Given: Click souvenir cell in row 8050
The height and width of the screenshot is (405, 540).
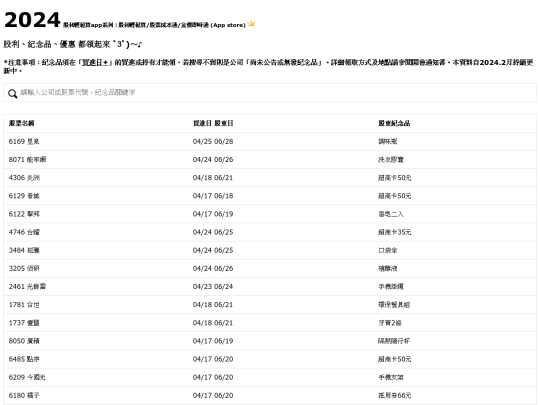Looking at the screenshot, I should coord(394,341).
